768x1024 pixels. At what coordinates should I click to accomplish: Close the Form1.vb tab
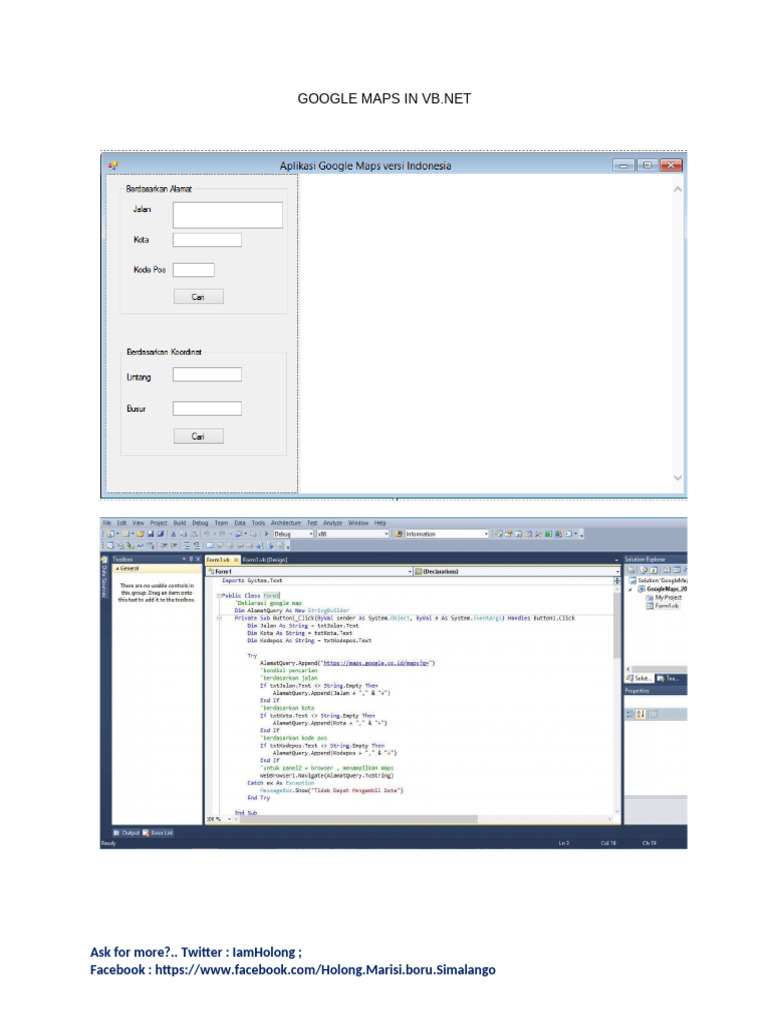coord(236,560)
